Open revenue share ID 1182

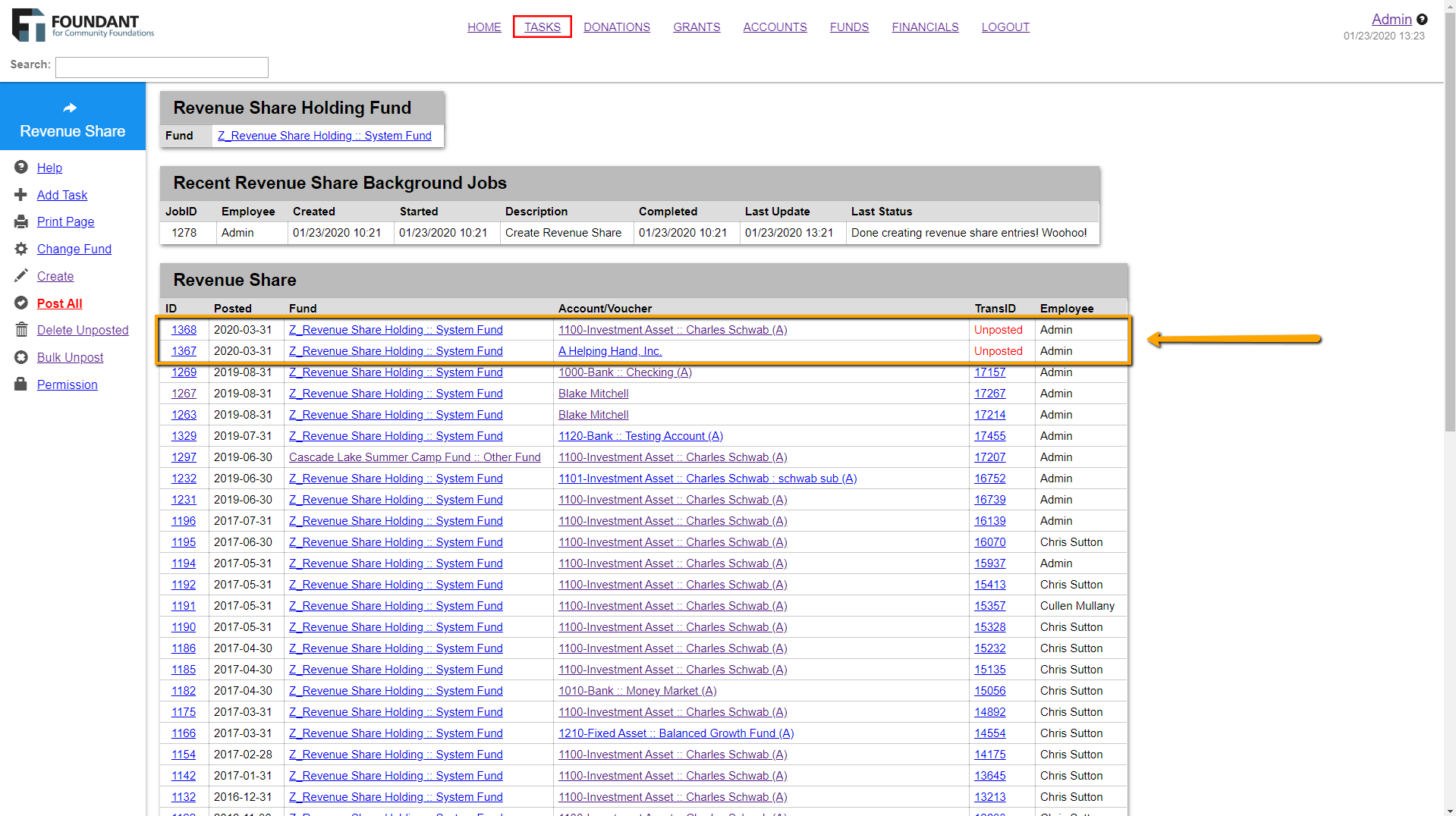[x=184, y=691]
